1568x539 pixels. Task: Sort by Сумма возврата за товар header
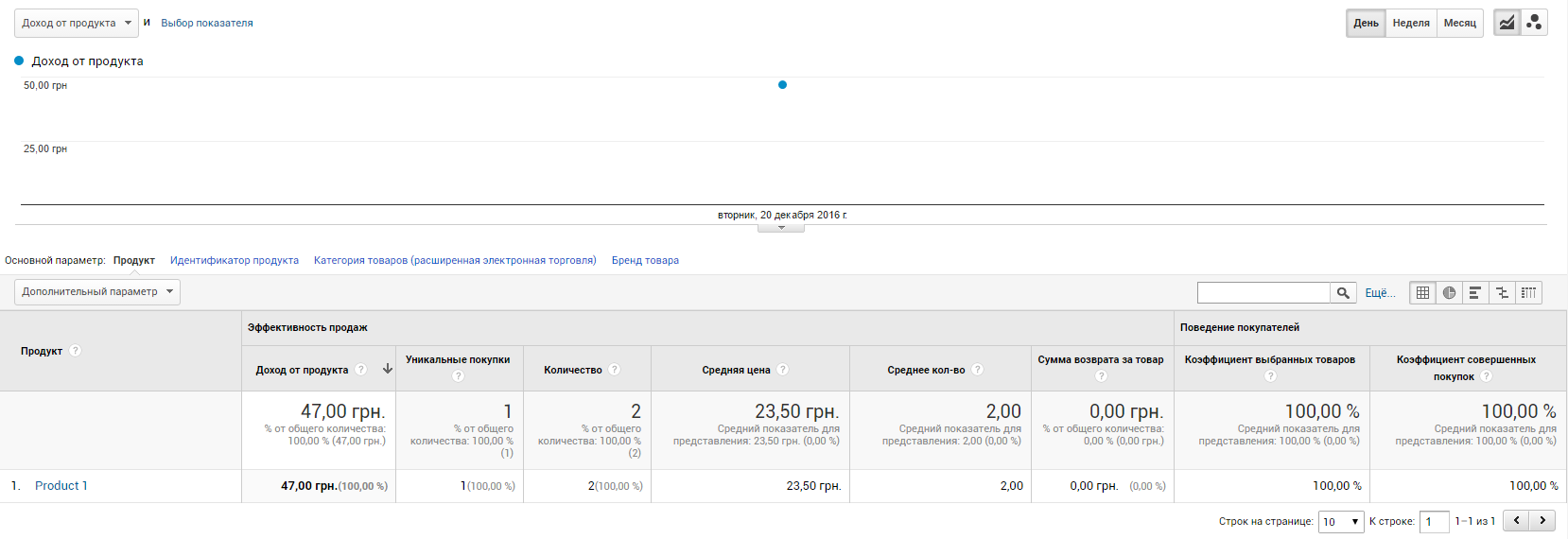1101,359
